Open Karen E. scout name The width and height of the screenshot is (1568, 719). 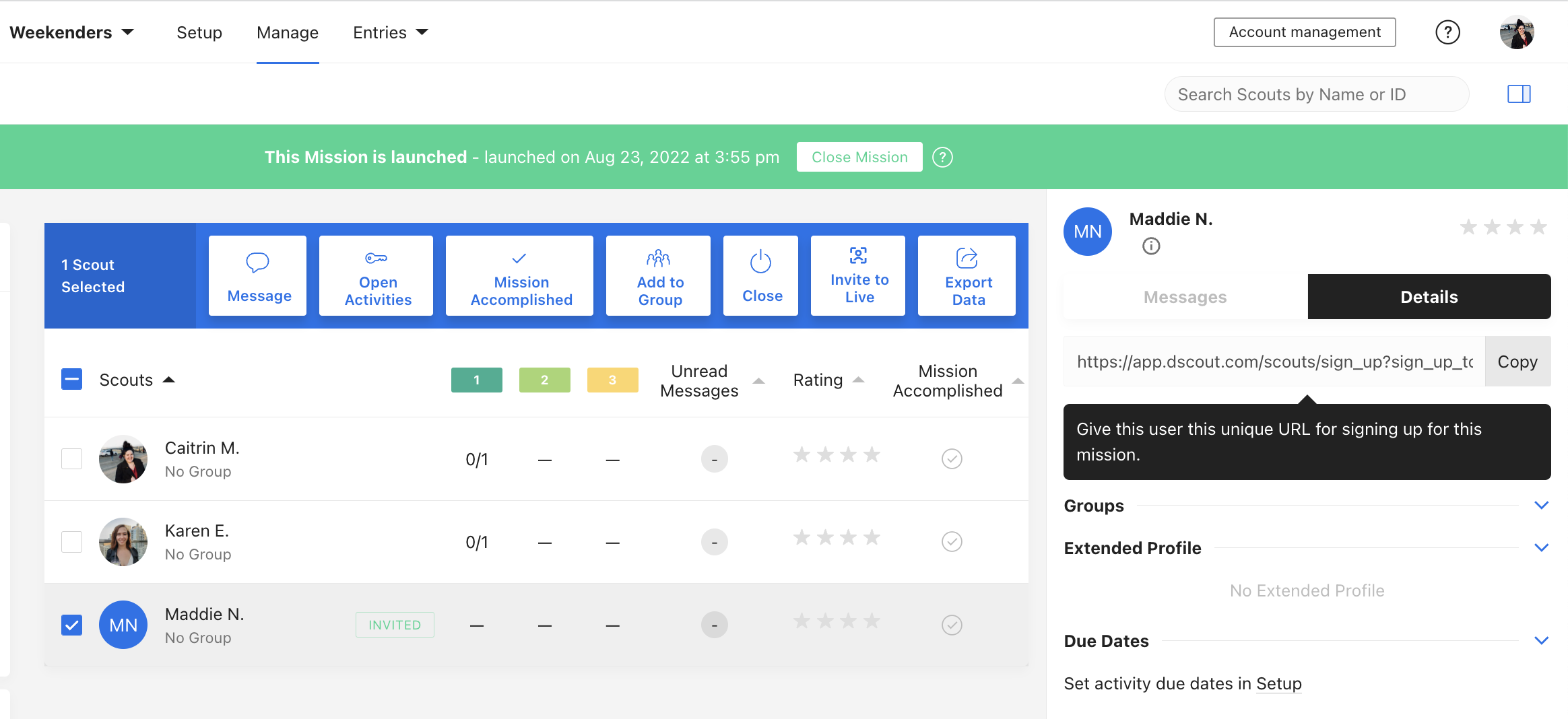click(197, 531)
